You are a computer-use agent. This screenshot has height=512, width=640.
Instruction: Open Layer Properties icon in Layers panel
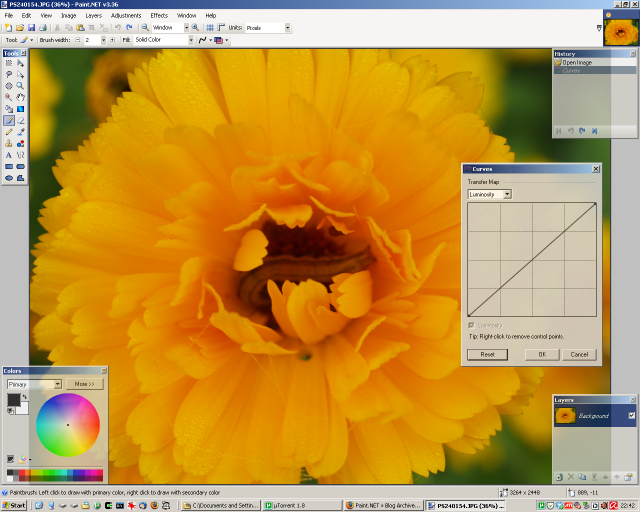[629, 476]
